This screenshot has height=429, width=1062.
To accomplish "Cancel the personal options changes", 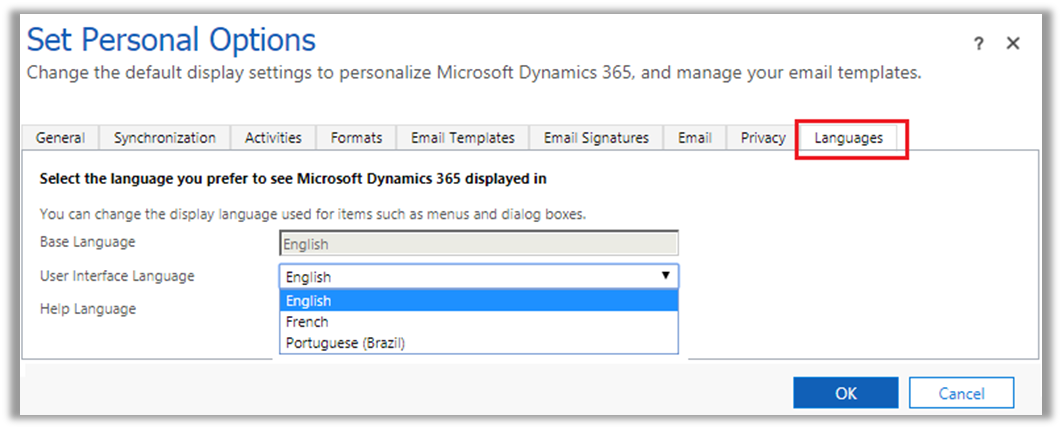I will [961, 393].
